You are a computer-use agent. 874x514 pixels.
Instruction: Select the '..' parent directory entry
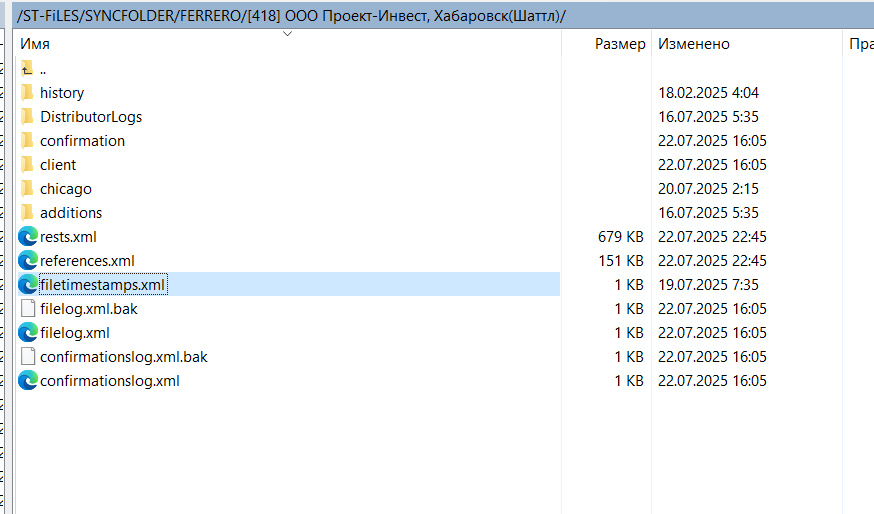pos(43,70)
